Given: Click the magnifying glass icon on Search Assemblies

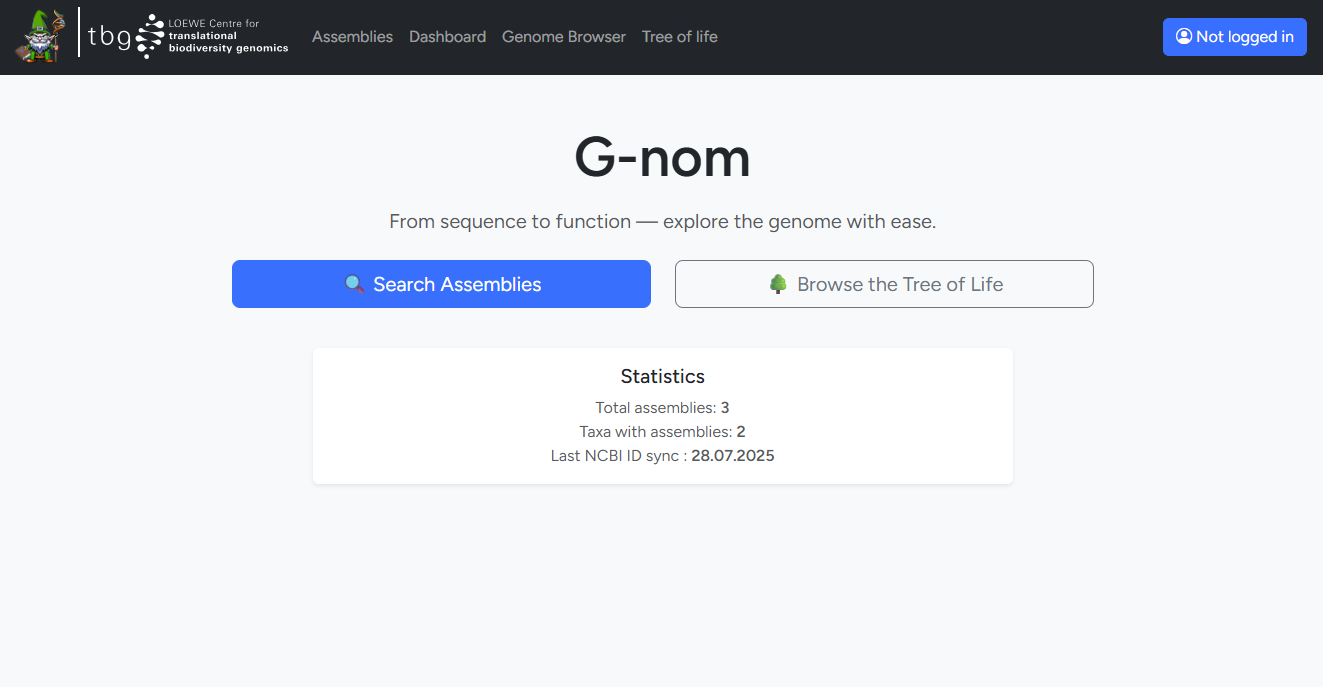Looking at the screenshot, I should click(x=355, y=284).
